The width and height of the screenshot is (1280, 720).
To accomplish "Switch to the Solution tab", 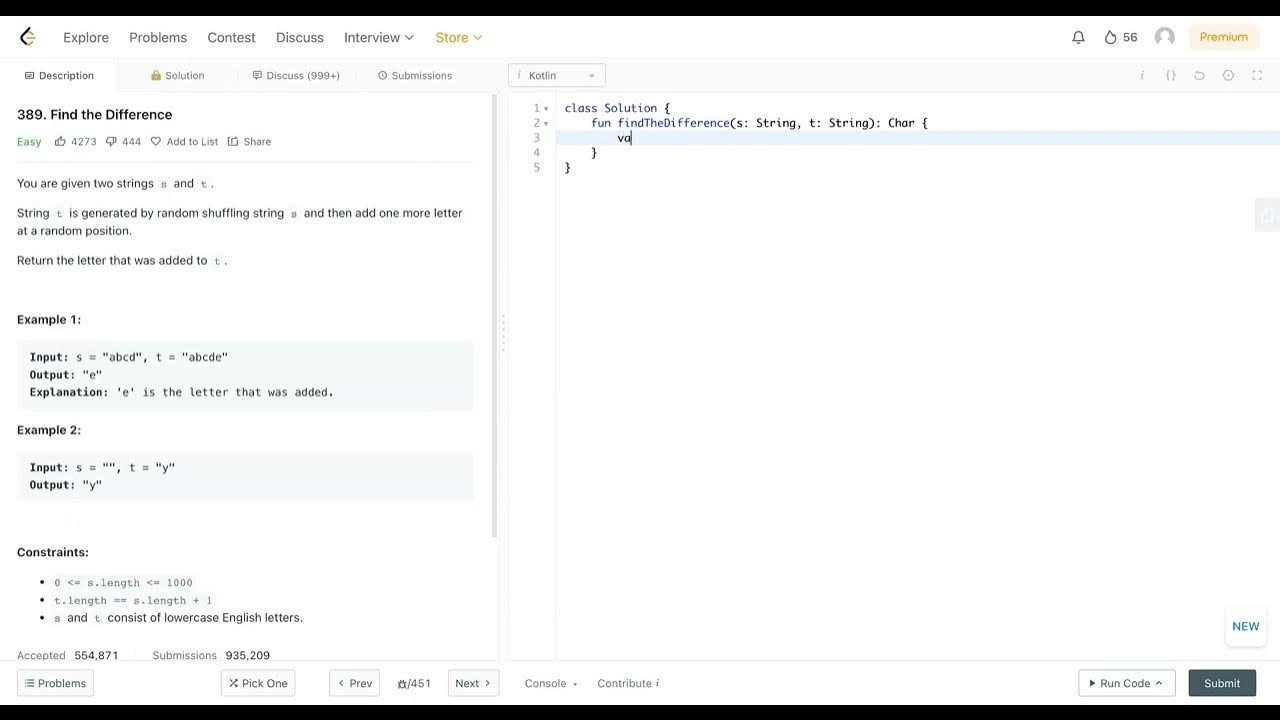I will pyautogui.click(x=177, y=75).
